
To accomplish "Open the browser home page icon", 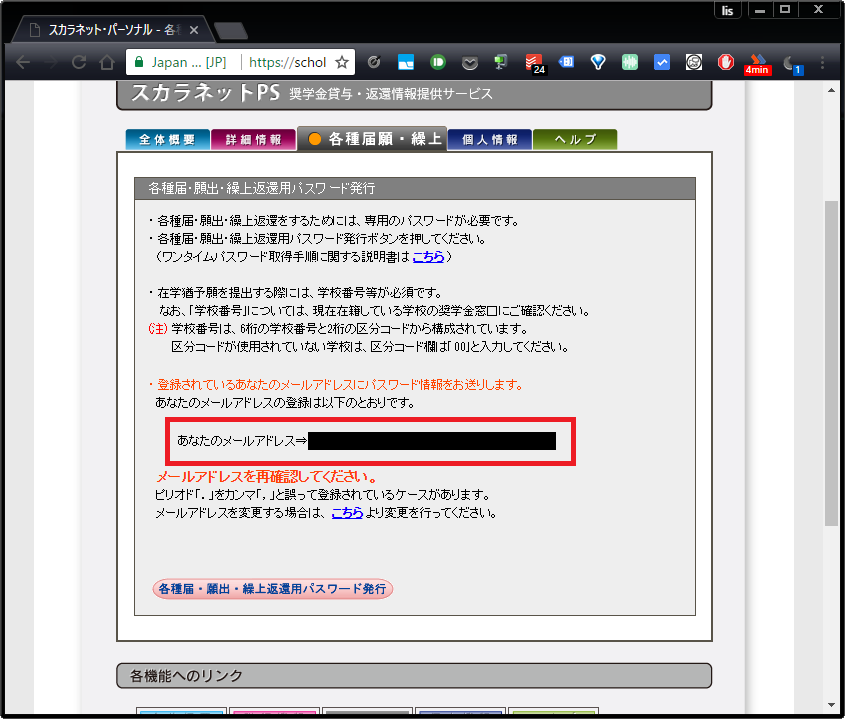I will [107, 63].
